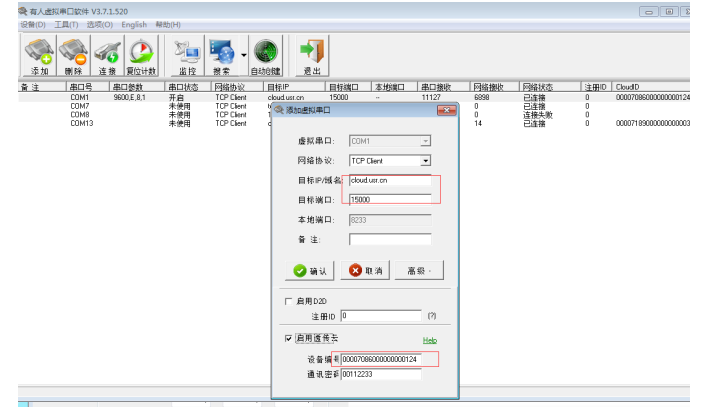Image resolution: width=701 pixels, height=407 pixels.
Task: Minimize the main application window
Action: [x=648, y=12]
